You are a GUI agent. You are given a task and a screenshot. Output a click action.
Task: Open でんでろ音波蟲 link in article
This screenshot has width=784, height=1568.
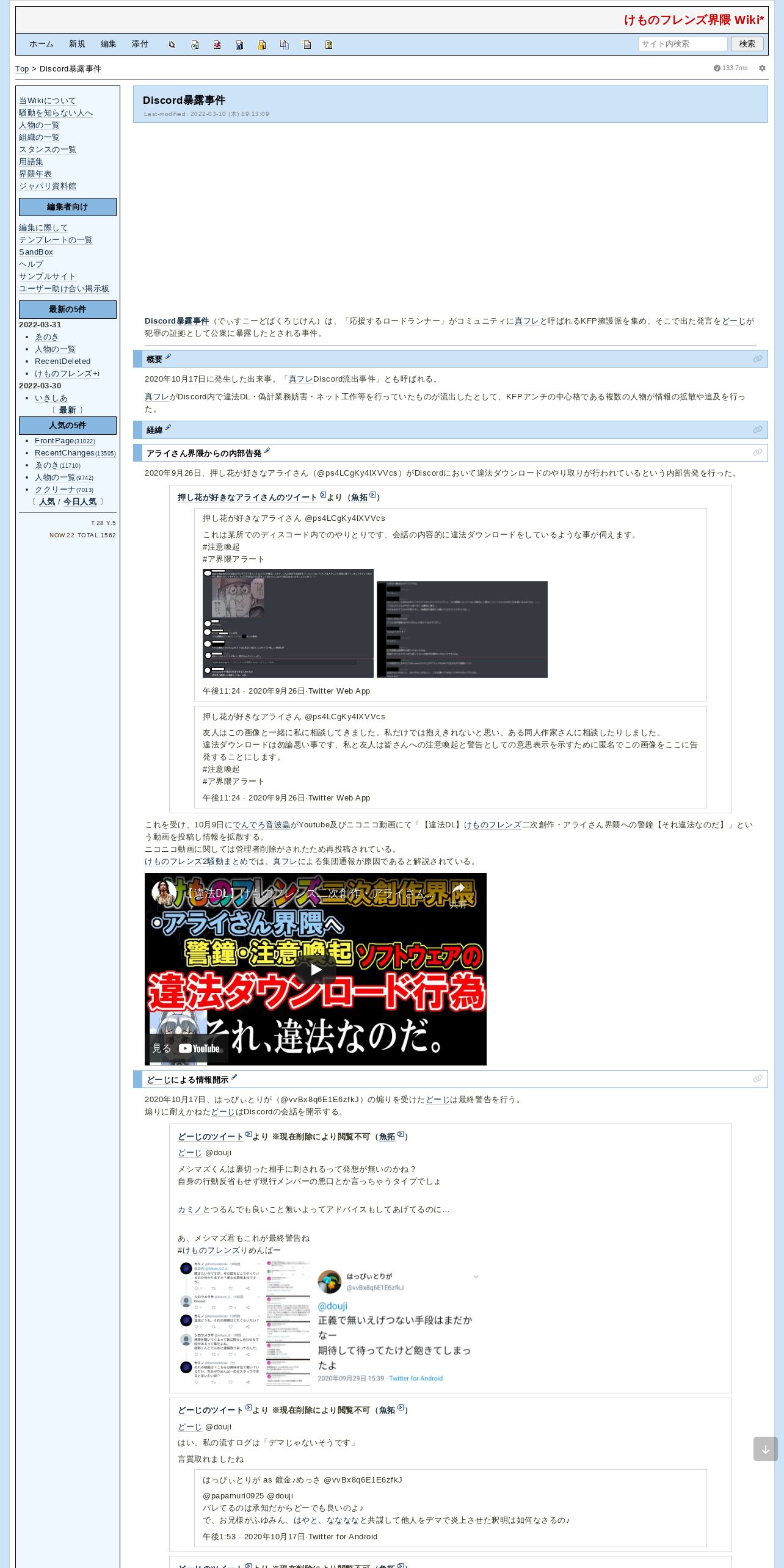coord(262,825)
